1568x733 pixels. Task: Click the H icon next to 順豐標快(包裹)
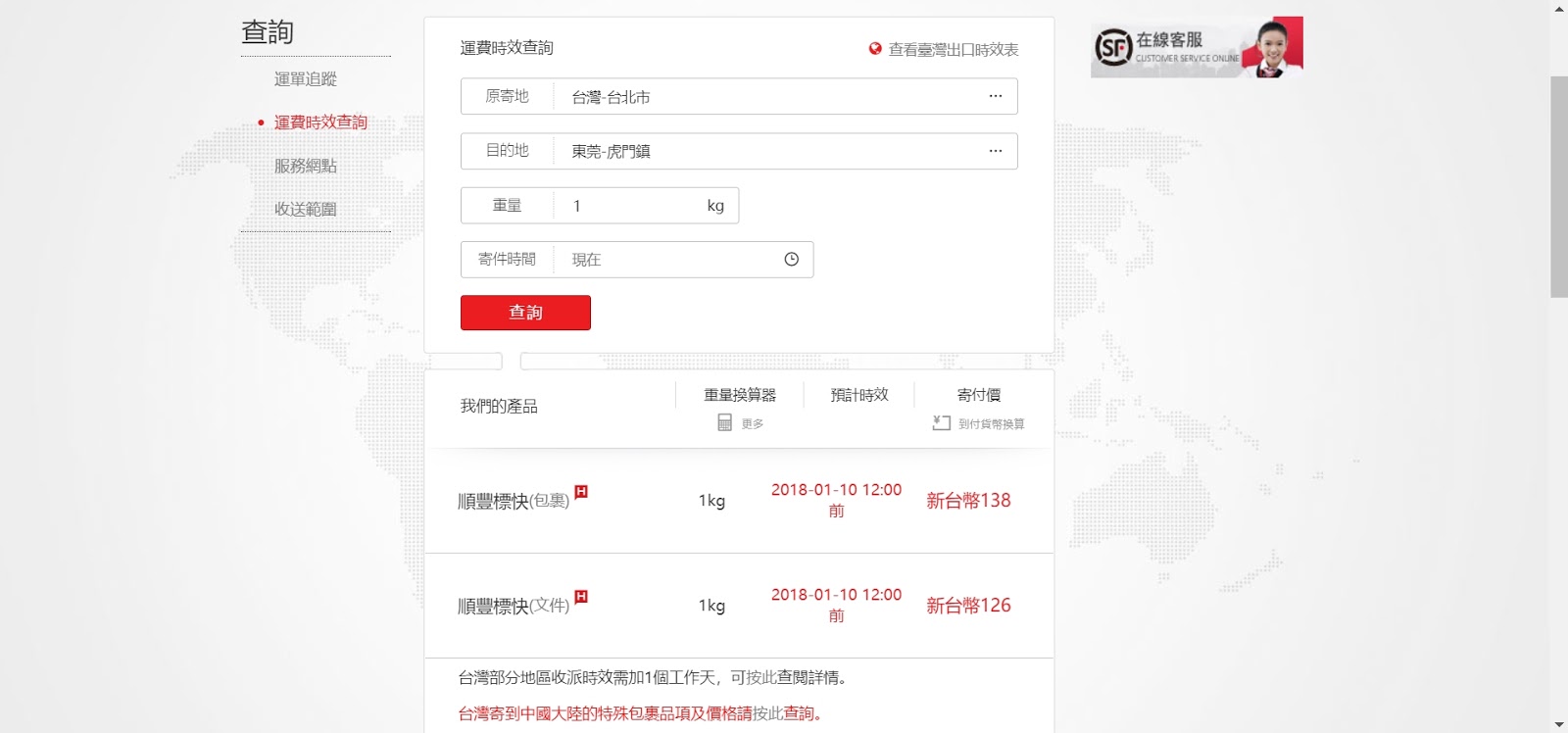[581, 491]
